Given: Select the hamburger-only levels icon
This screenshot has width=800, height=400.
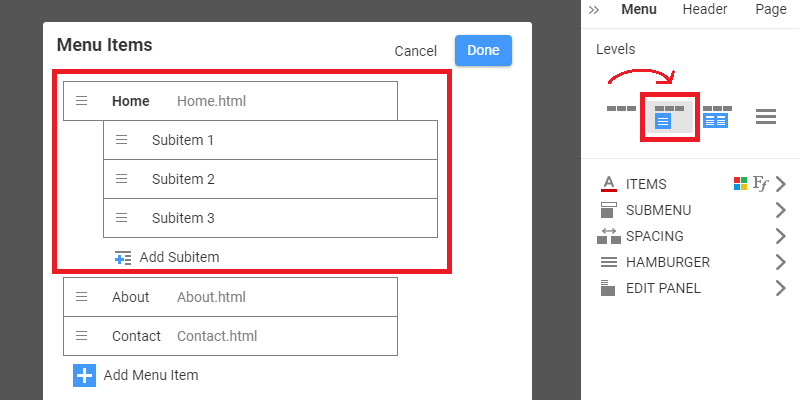Looking at the screenshot, I should click(x=766, y=117).
